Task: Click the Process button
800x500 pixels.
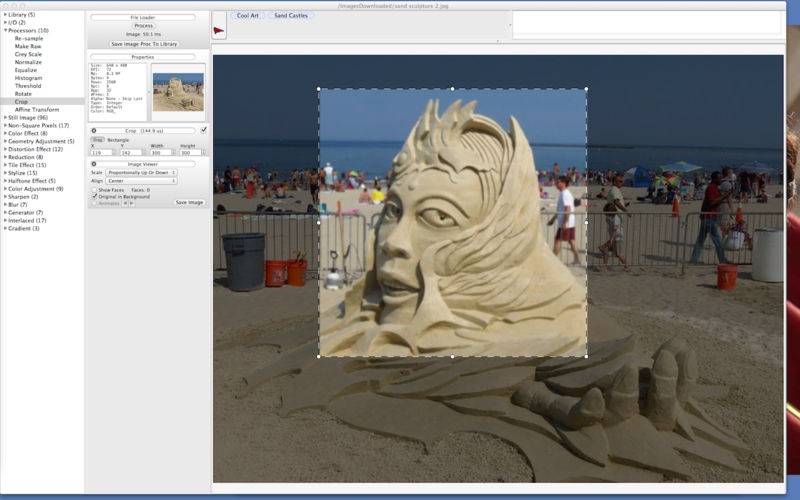Action: pos(143,26)
